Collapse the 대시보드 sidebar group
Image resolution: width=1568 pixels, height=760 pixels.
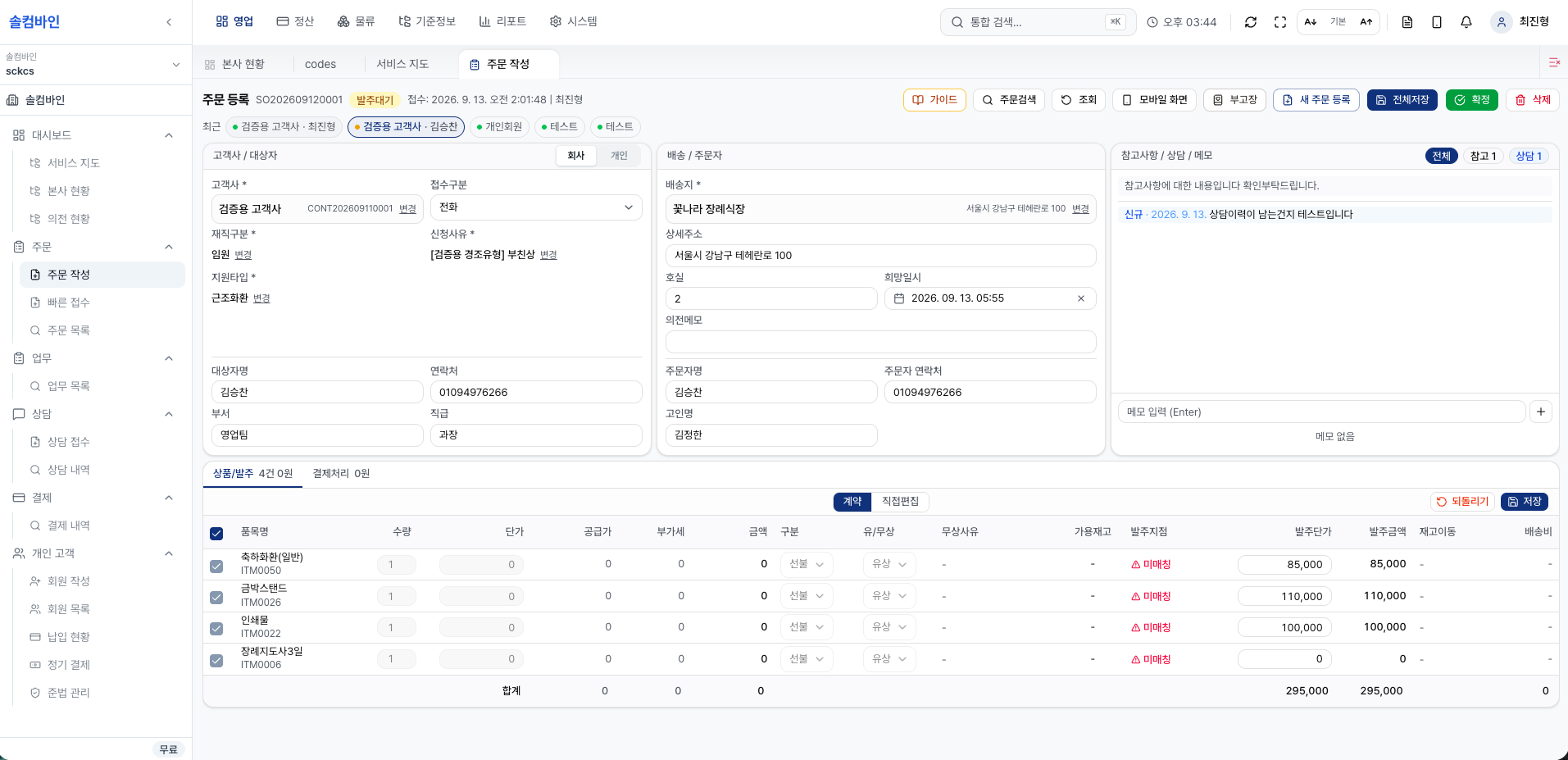pyautogui.click(x=169, y=135)
